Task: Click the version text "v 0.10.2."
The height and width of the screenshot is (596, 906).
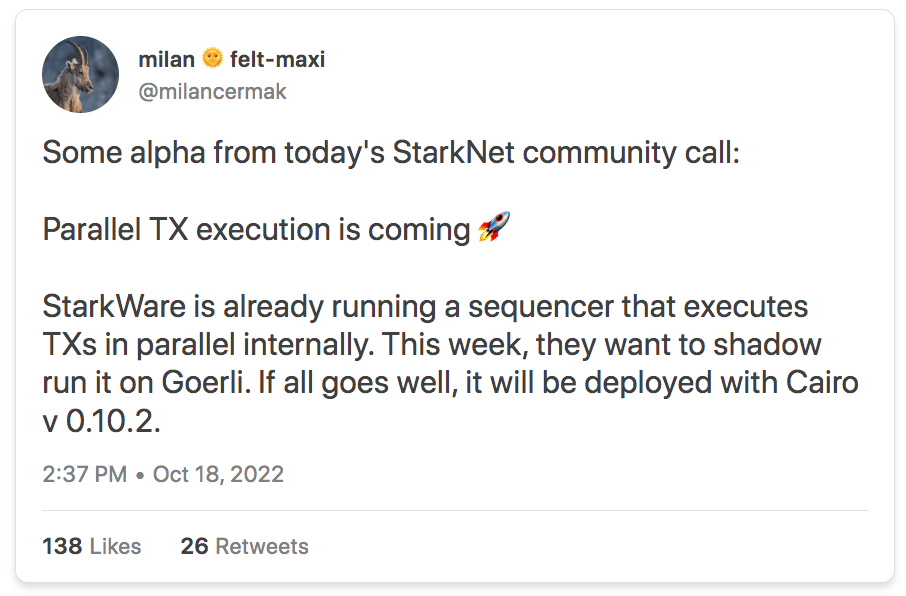Action: point(102,422)
